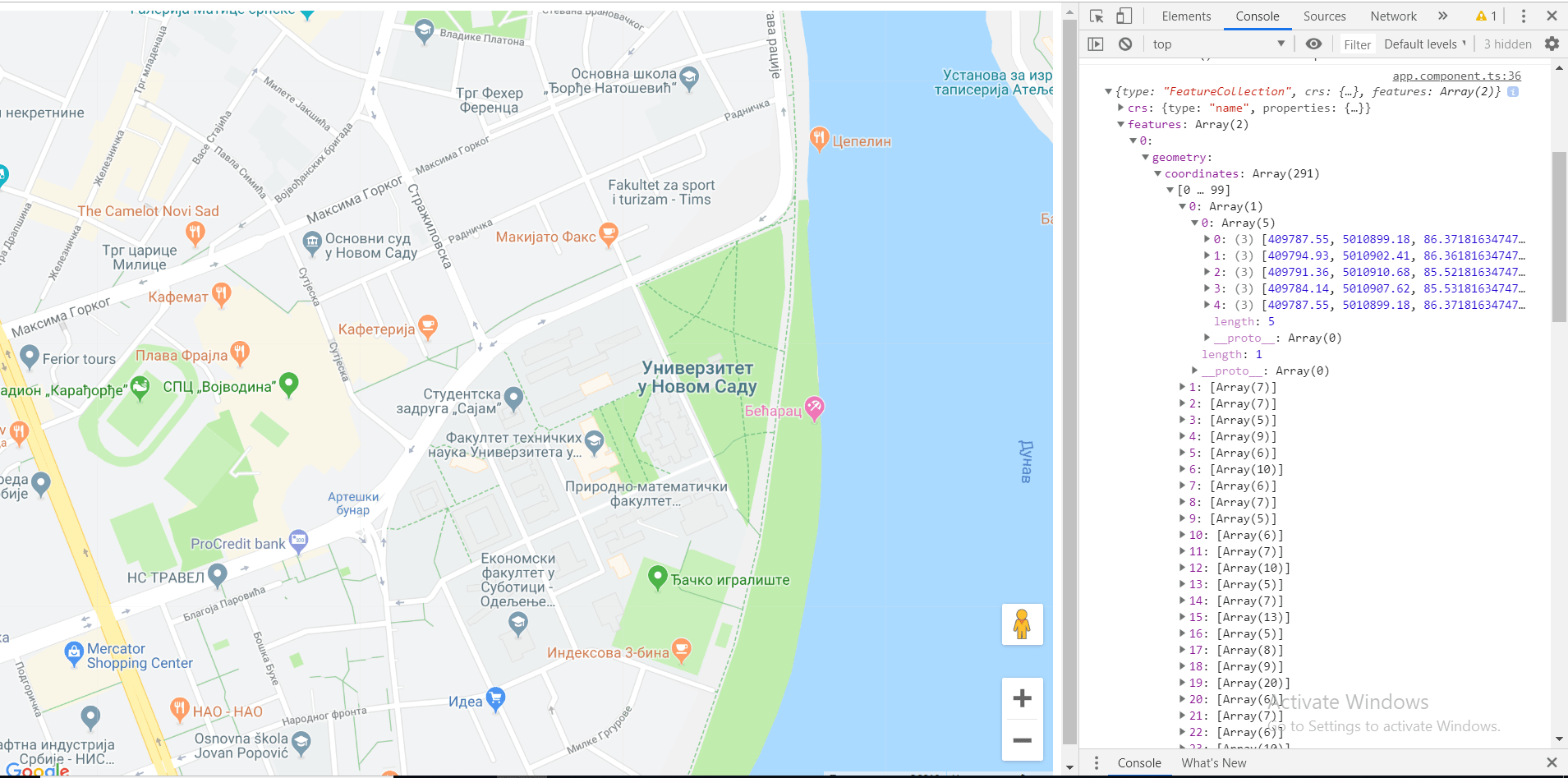
Task: Clear the console with the ban icon
Action: coord(1125,44)
